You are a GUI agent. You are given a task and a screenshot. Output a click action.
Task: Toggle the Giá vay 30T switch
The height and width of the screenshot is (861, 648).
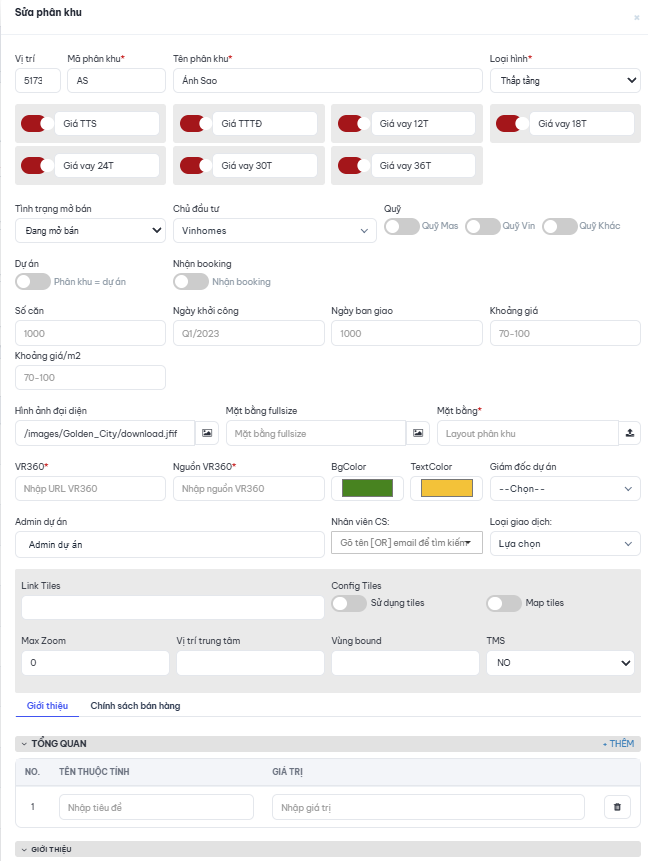click(x=196, y=165)
